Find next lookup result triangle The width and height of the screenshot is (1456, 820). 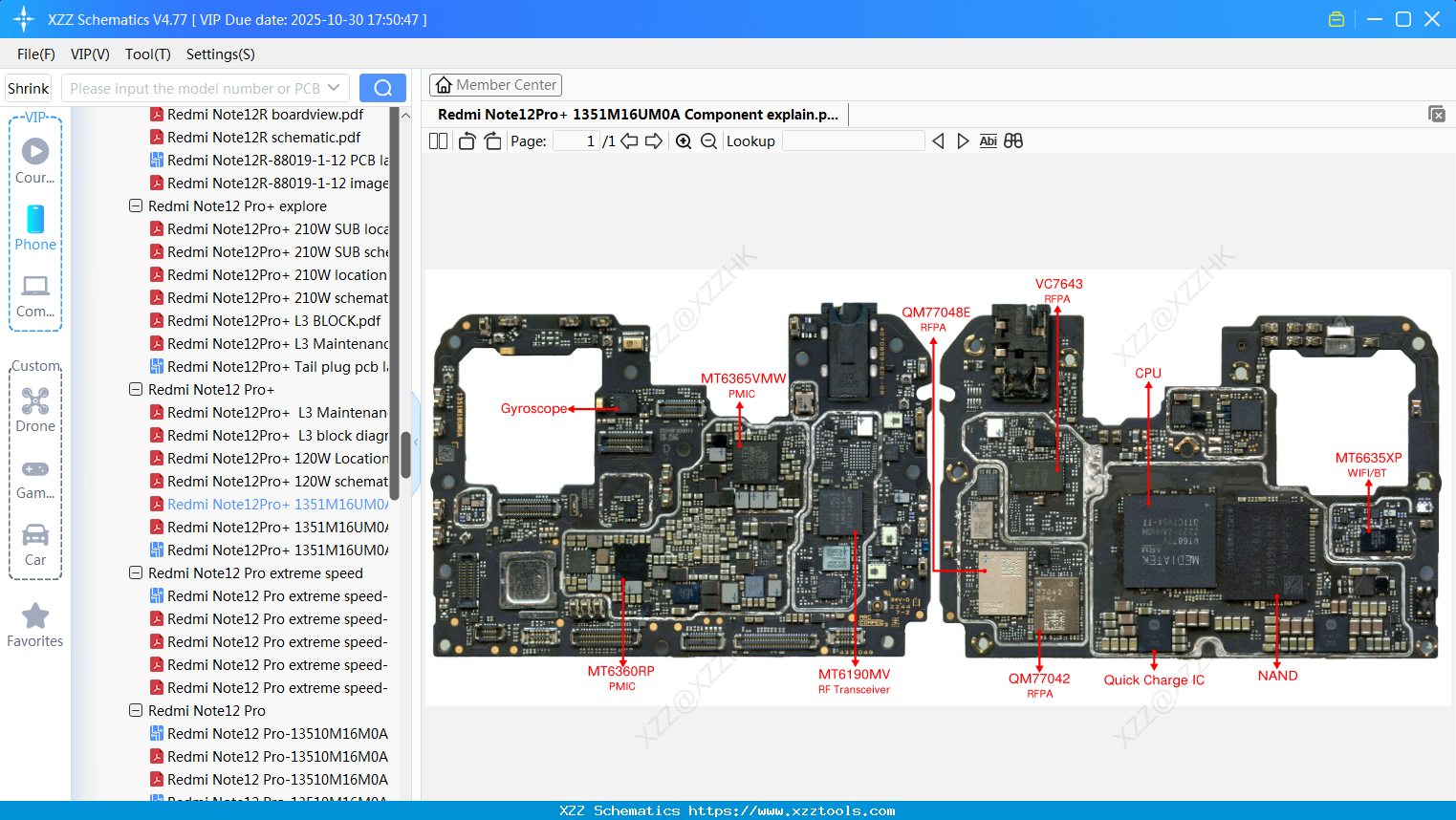pyautogui.click(x=963, y=141)
